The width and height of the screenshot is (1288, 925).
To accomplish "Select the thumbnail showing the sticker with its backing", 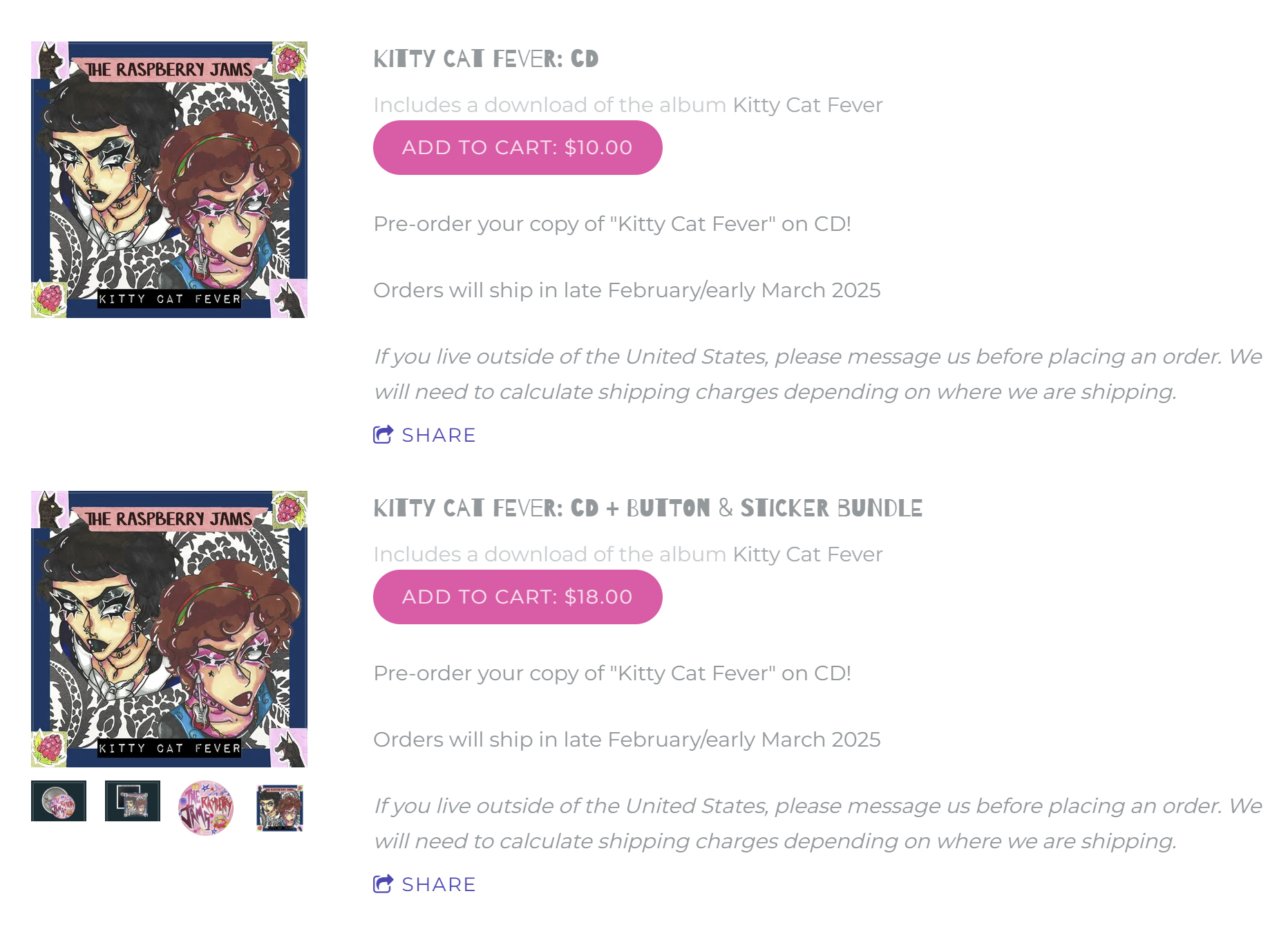I will (133, 801).
